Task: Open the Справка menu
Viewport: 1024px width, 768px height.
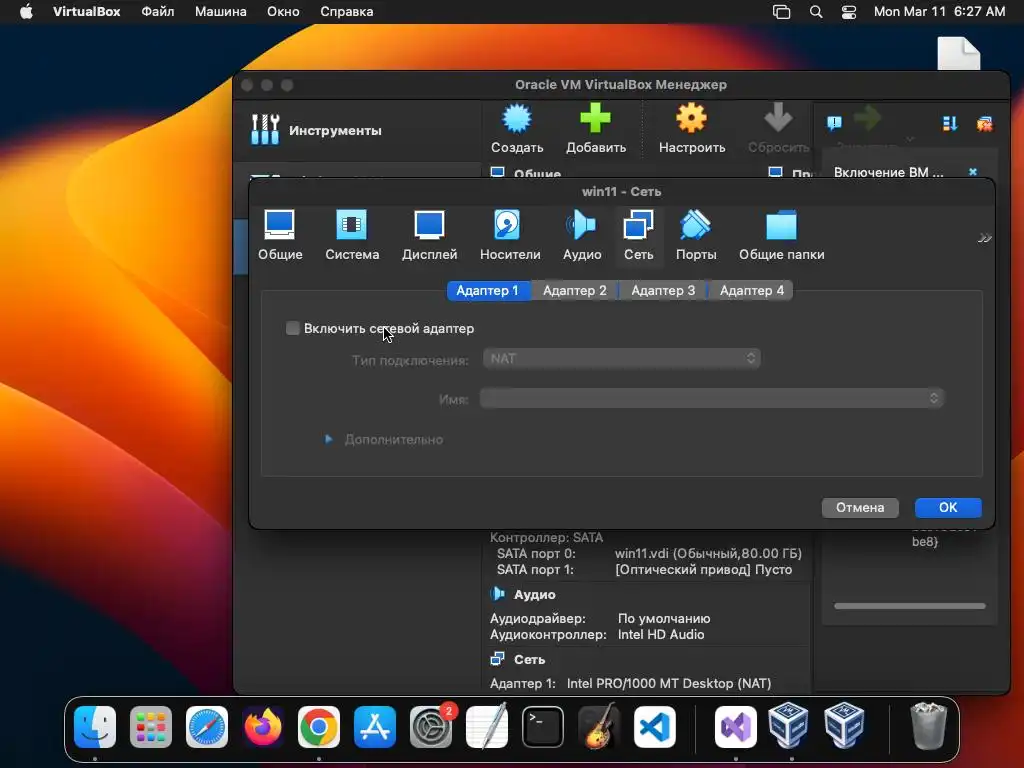Action: (347, 12)
